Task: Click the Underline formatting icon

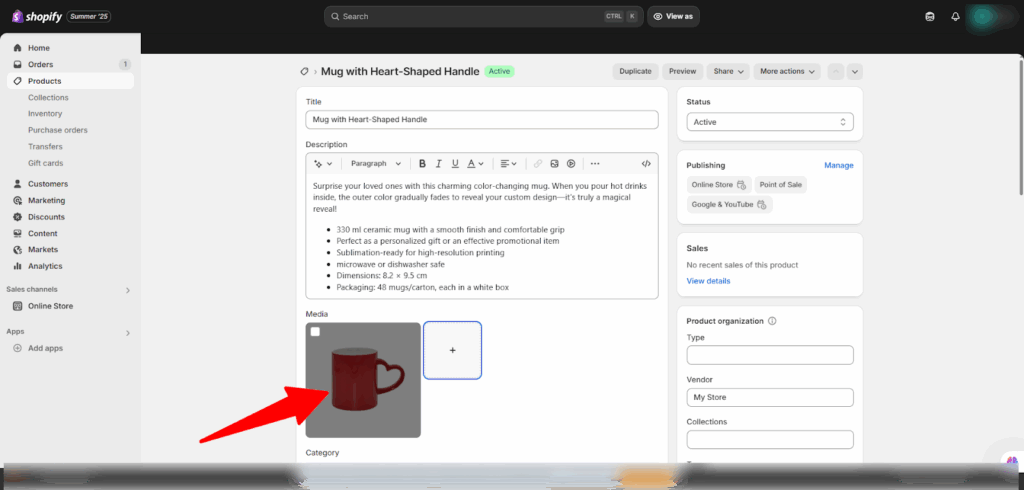Action: pyautogui.click(x=455, y=164)
